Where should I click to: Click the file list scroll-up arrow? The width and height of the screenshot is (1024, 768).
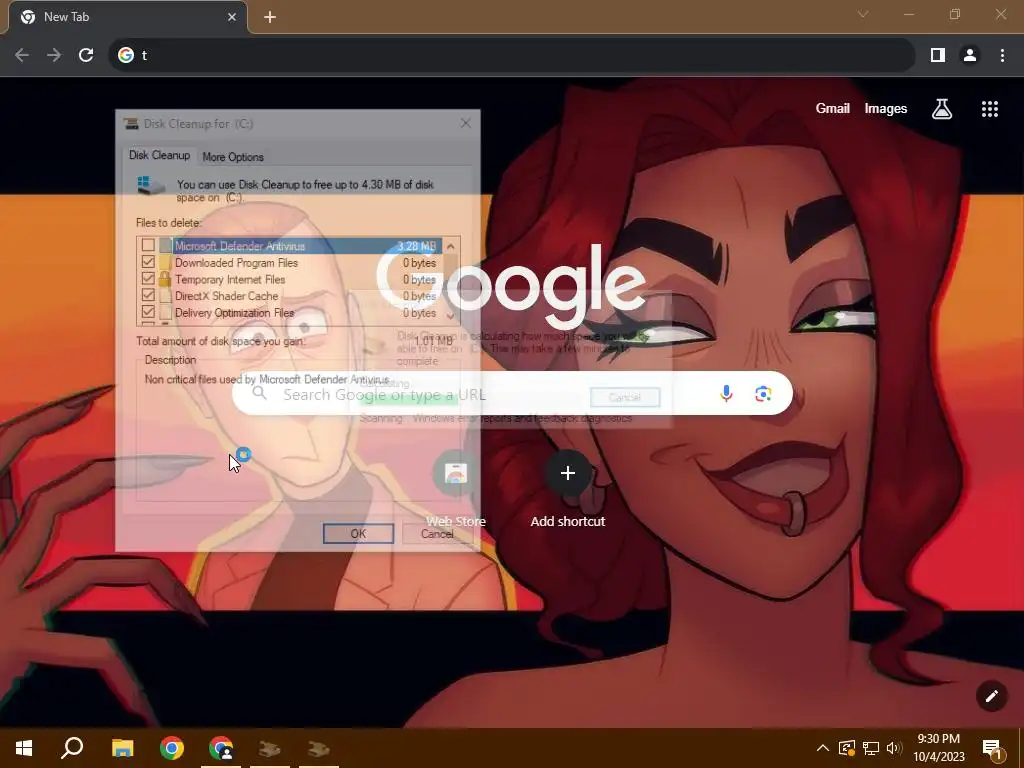(451, 246)
